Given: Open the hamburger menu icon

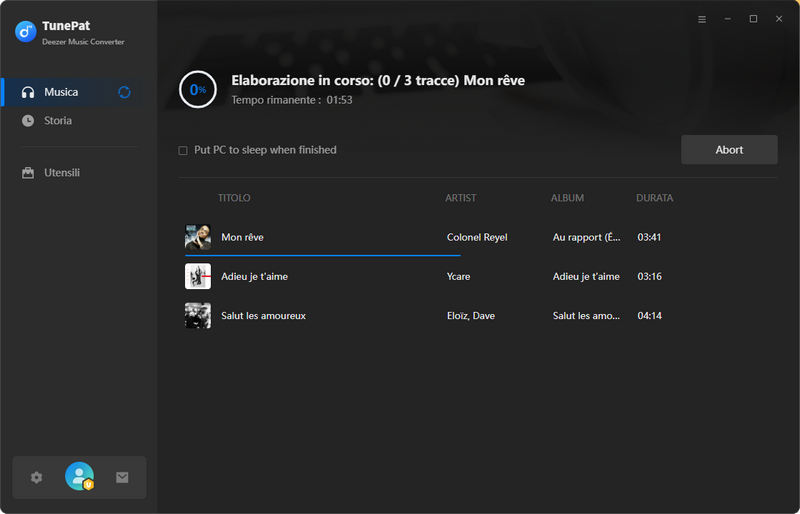Looking at the screenshot, I should [702, 19].
